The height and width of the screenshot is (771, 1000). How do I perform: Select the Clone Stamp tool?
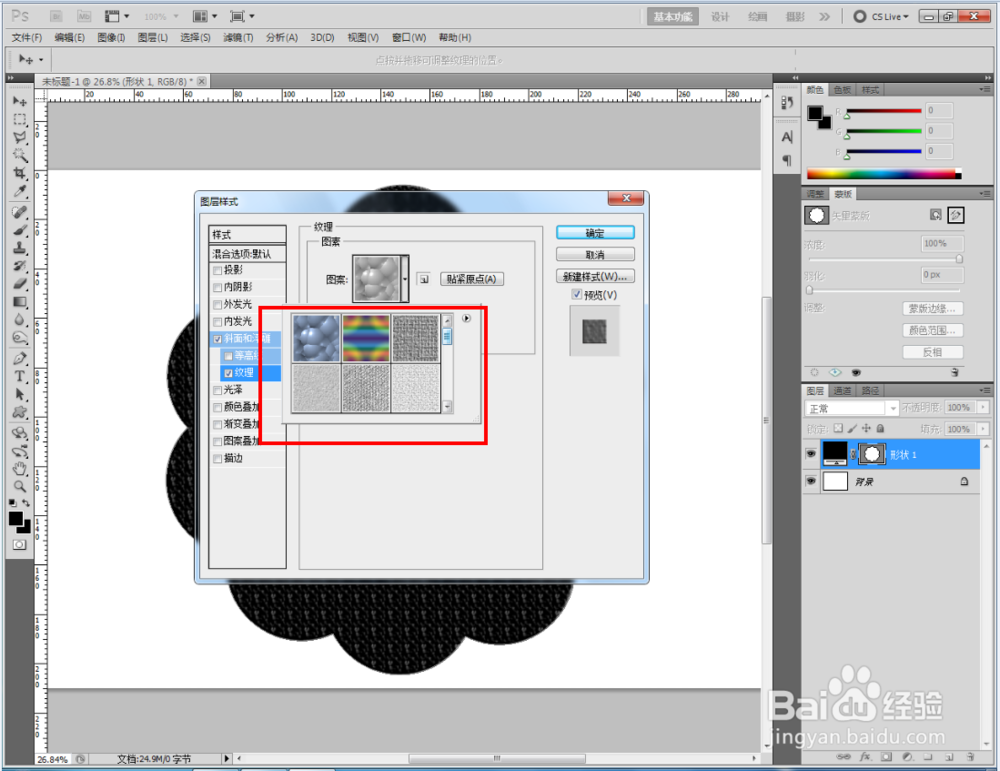pos(20,247)
